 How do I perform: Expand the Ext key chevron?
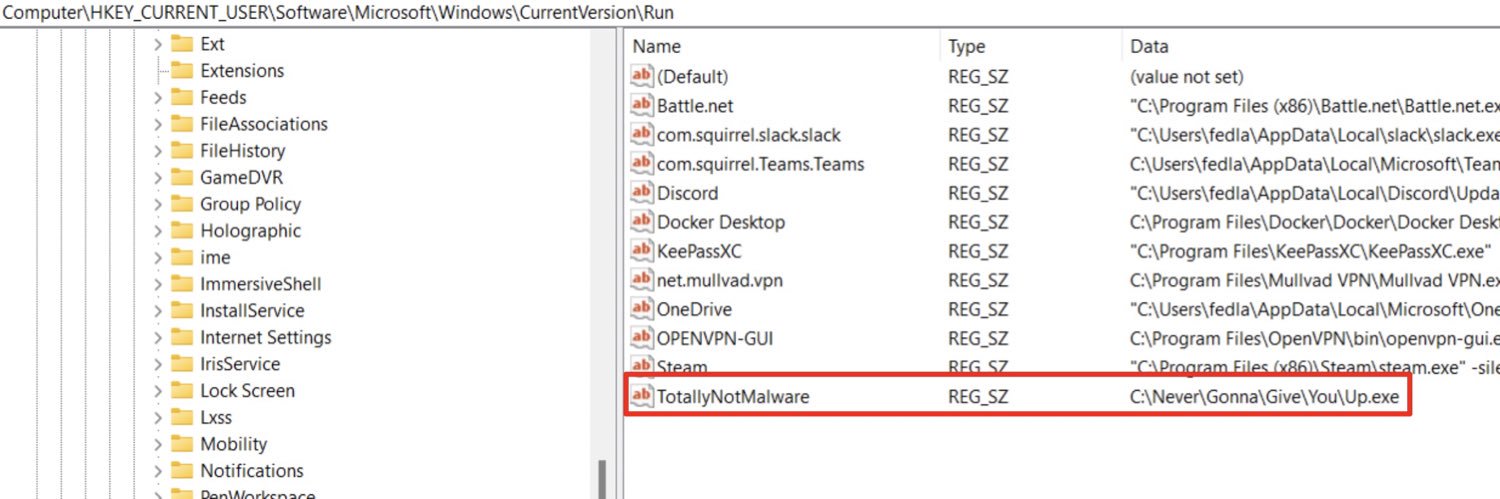click(x=158, y=44)
